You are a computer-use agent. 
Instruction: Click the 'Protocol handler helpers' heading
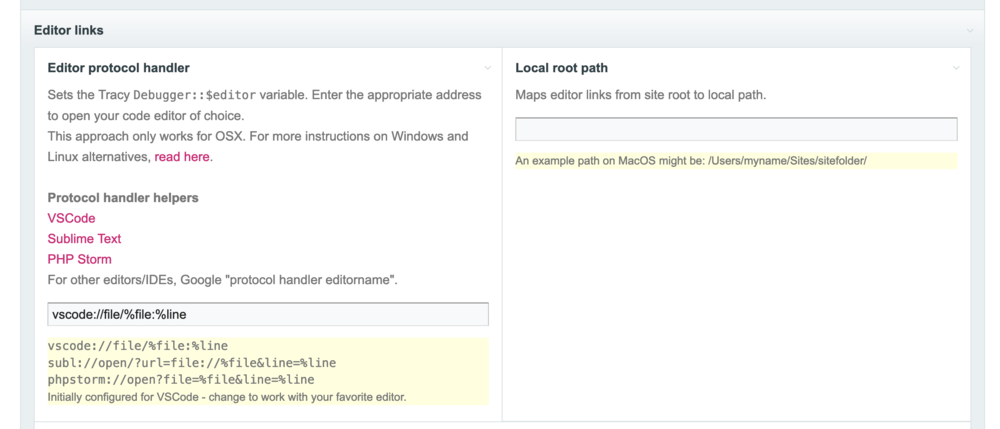[123, 198]
